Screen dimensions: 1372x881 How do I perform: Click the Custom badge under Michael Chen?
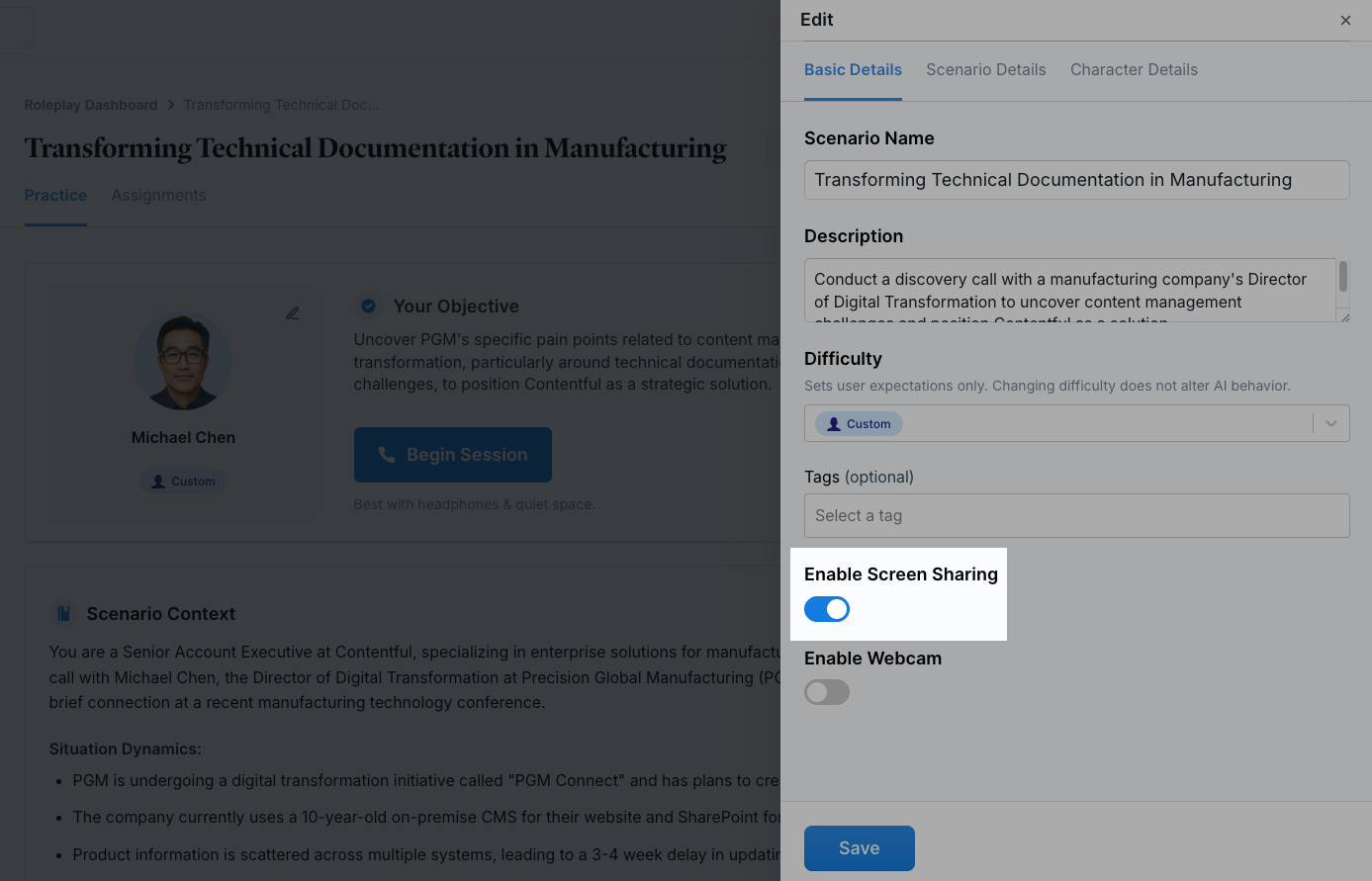(183, 482)
